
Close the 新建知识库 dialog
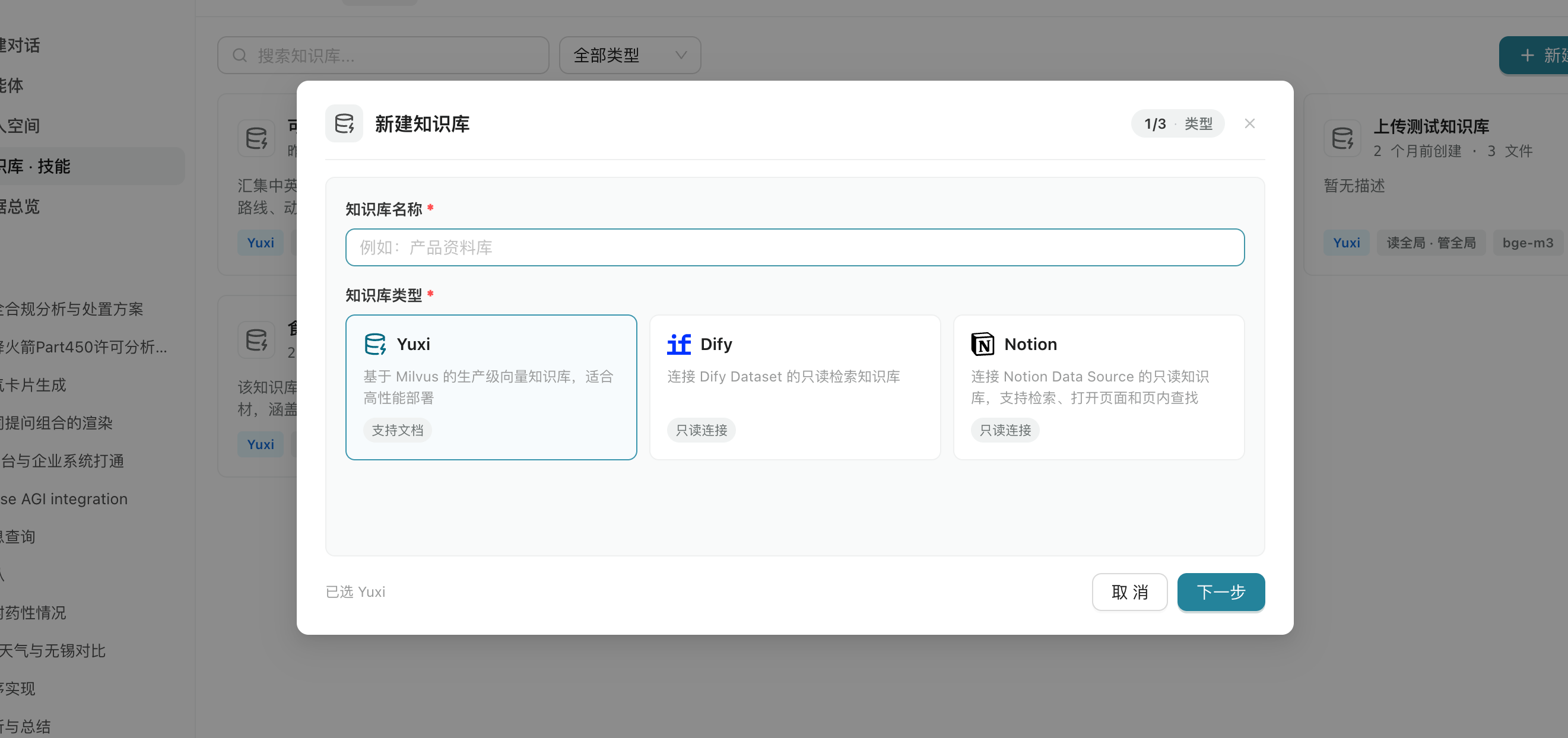pos(1249,123)
